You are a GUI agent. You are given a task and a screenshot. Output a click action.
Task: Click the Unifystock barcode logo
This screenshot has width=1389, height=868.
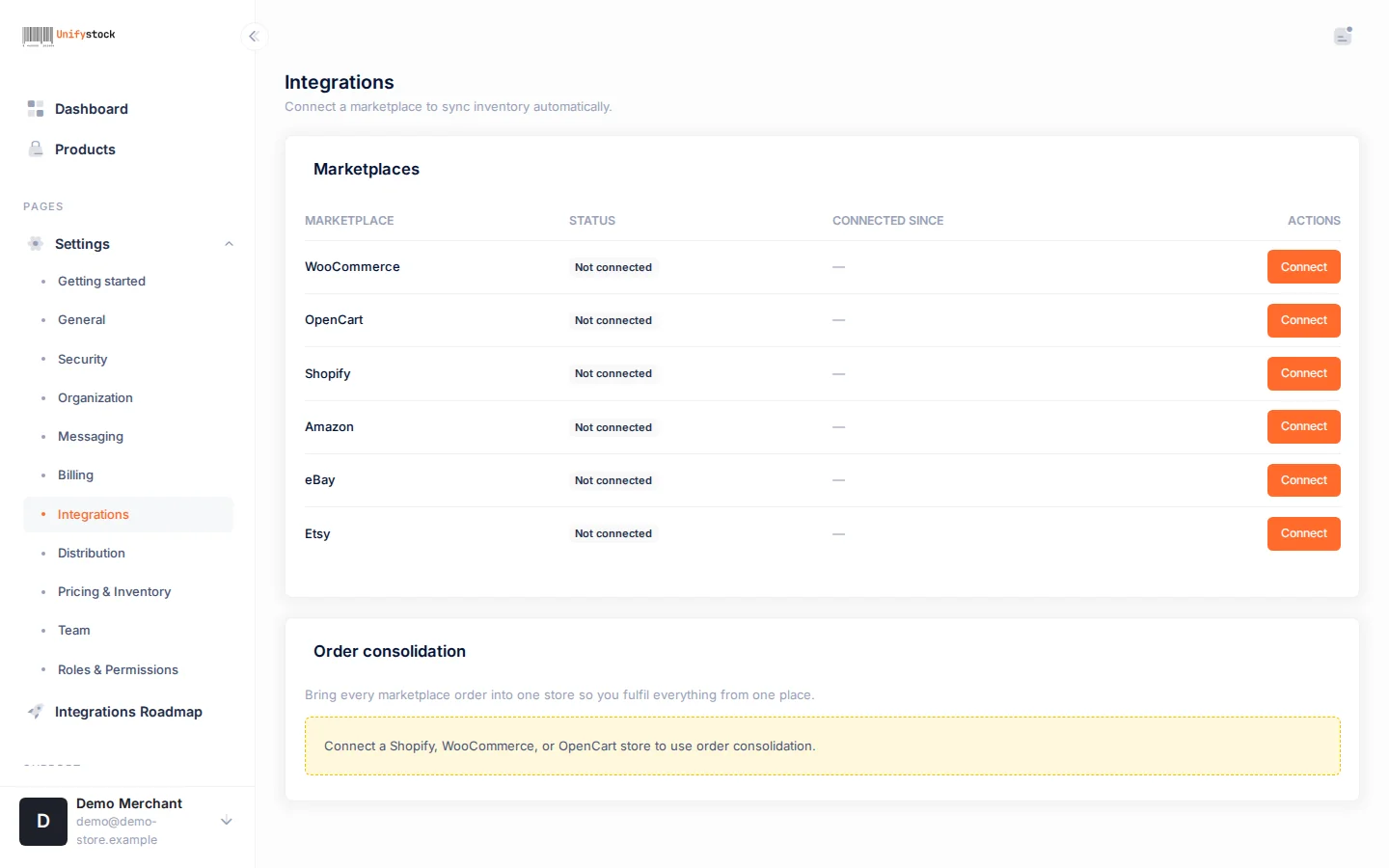click(x=68, y=36)
